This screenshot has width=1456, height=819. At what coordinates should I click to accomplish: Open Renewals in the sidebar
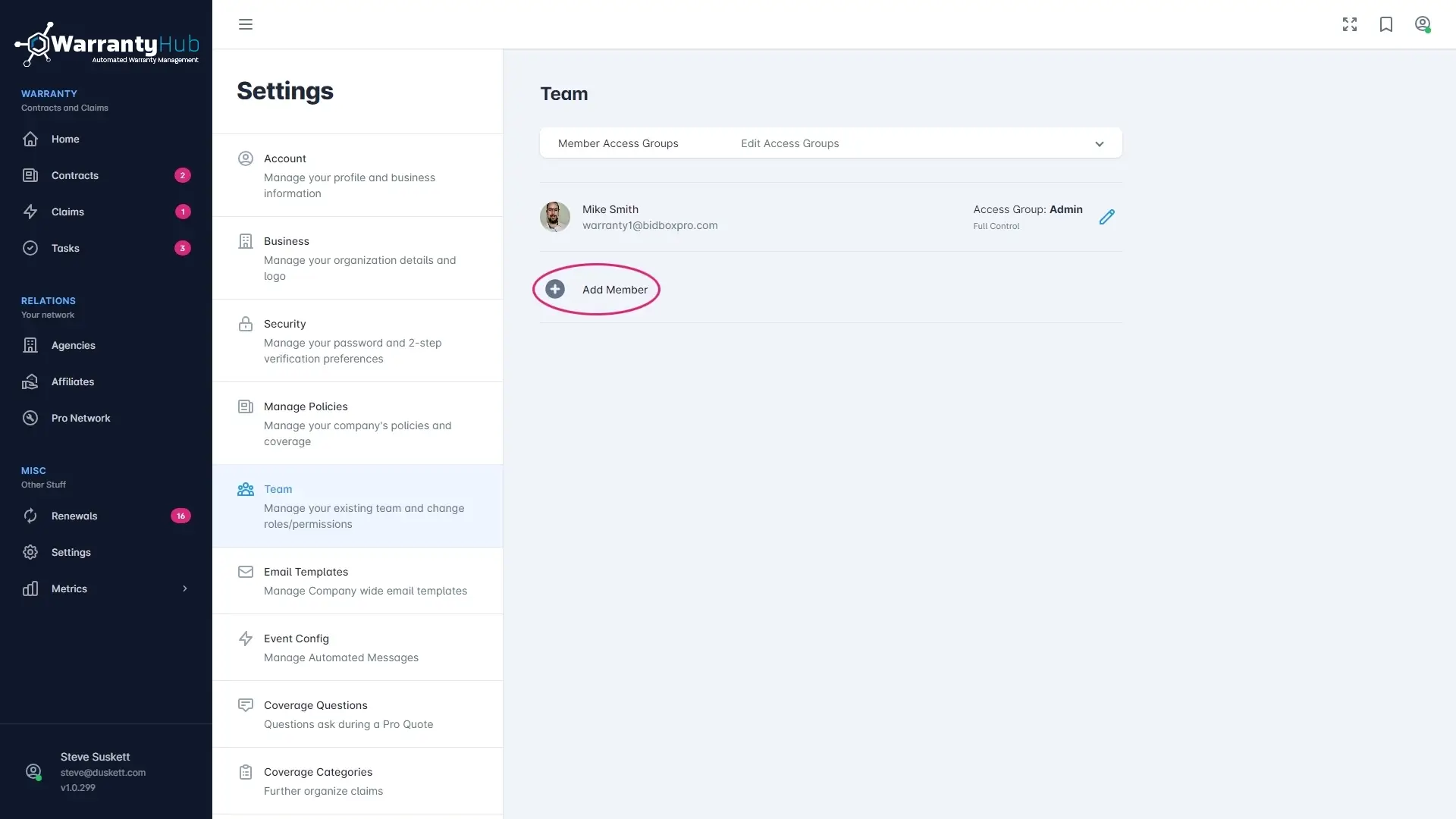pyautogui.click(x=74, y=516)
